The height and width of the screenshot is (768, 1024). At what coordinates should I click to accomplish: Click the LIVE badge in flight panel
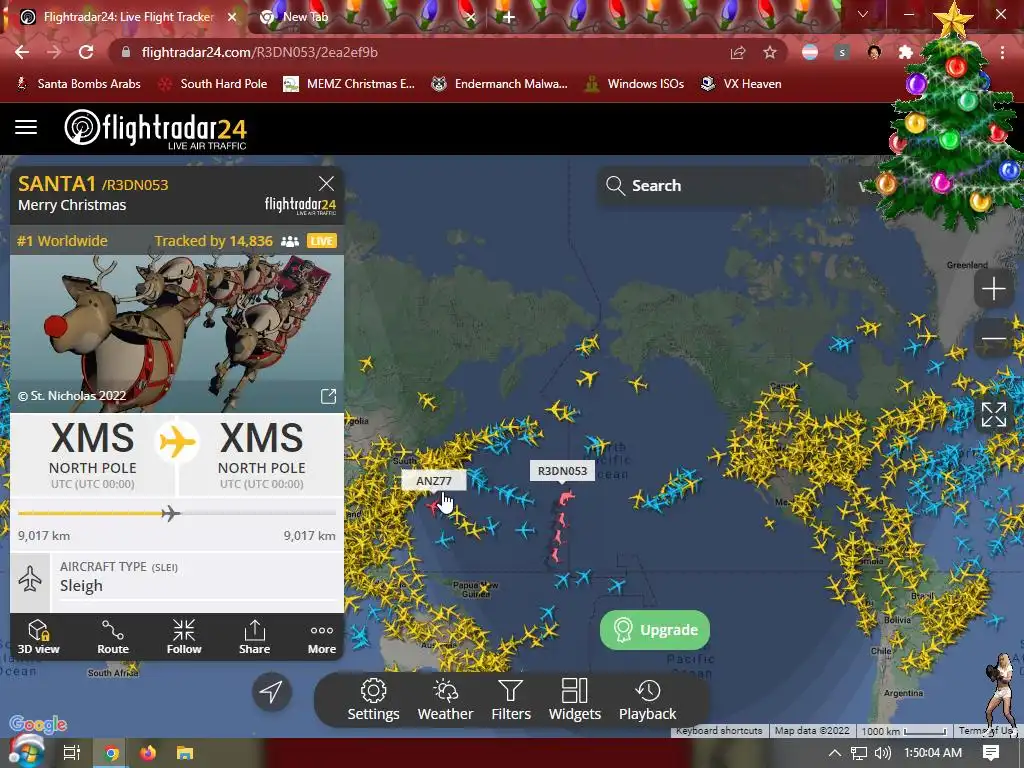(321, 241)
